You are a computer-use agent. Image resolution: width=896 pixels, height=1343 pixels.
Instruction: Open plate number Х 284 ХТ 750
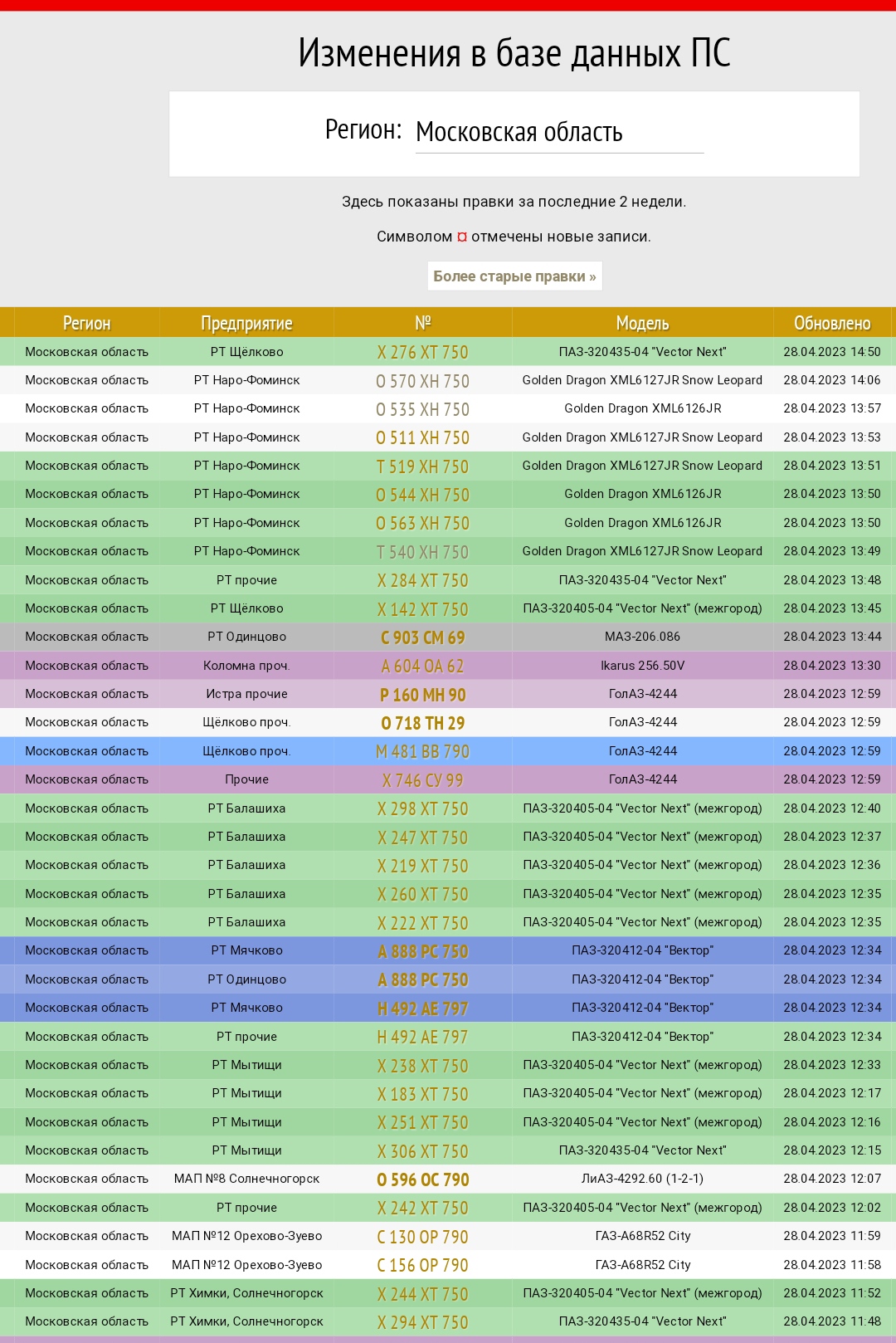tap(423, 580)
